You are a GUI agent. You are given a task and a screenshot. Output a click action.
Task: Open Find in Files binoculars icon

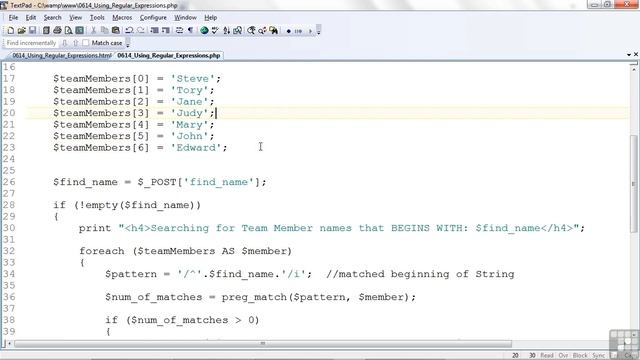273,31
